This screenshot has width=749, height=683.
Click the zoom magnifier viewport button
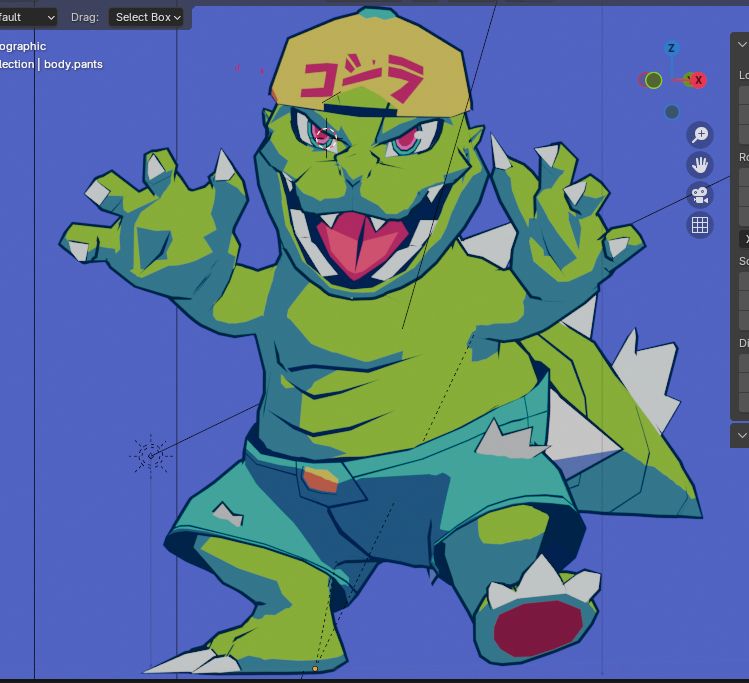click(700, 134)
